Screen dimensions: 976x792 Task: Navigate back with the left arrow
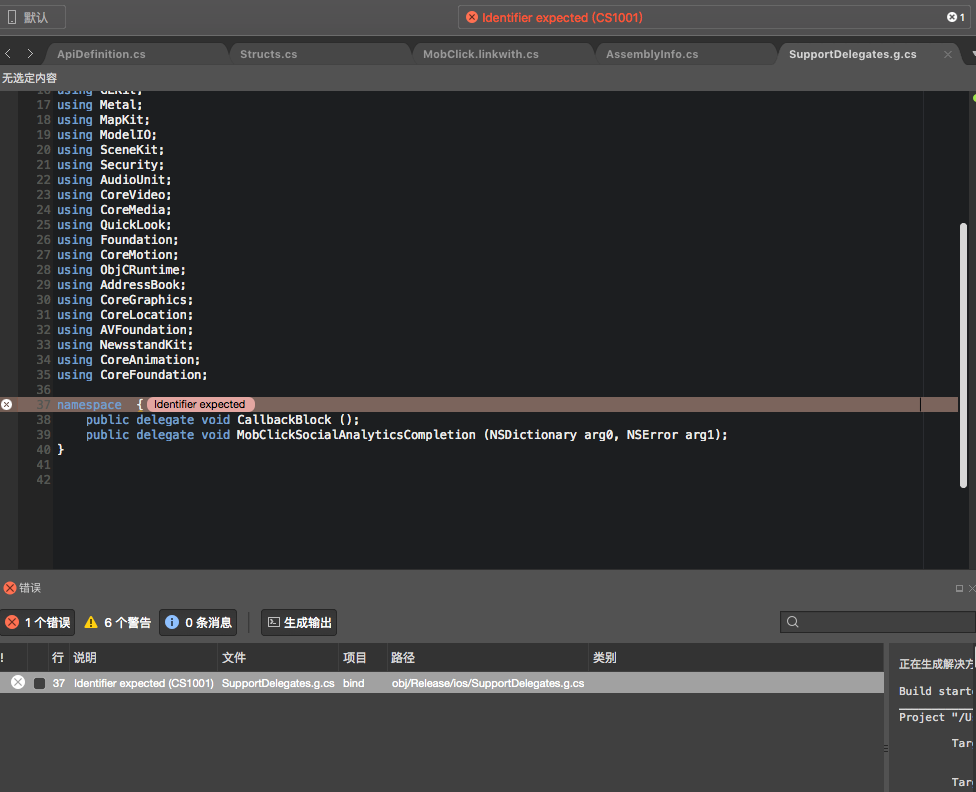[8, 54]
